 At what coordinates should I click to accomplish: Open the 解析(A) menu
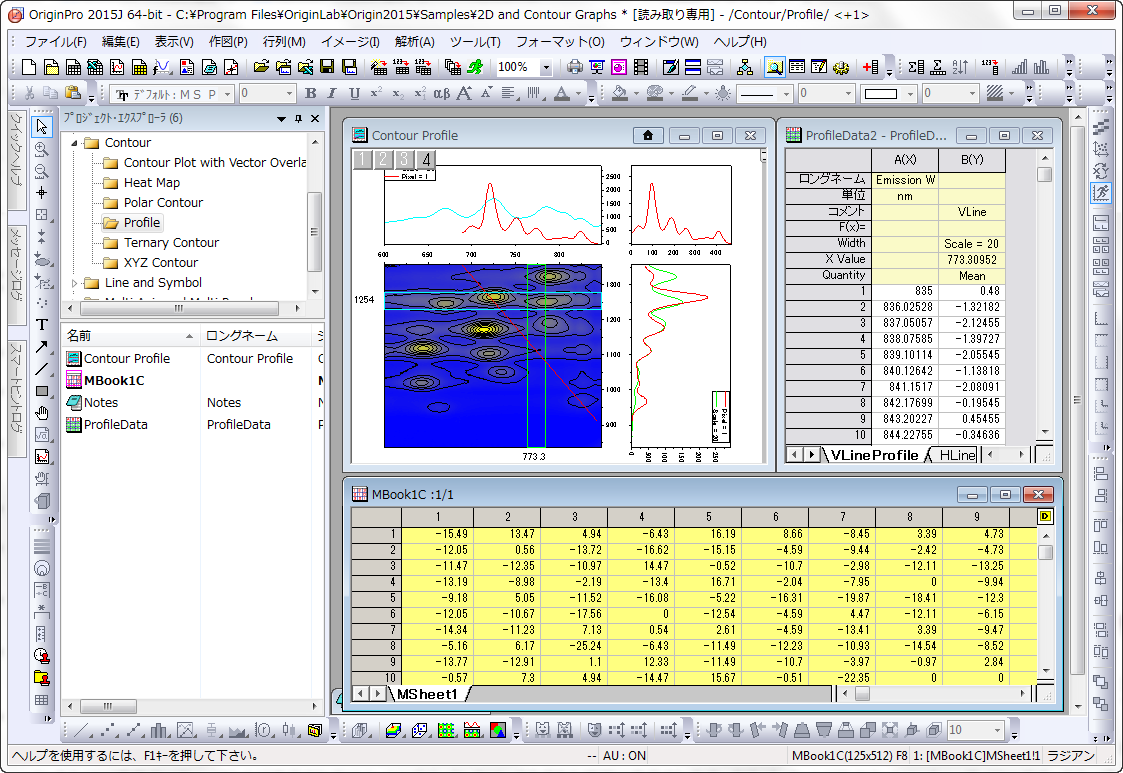(414, 42)
